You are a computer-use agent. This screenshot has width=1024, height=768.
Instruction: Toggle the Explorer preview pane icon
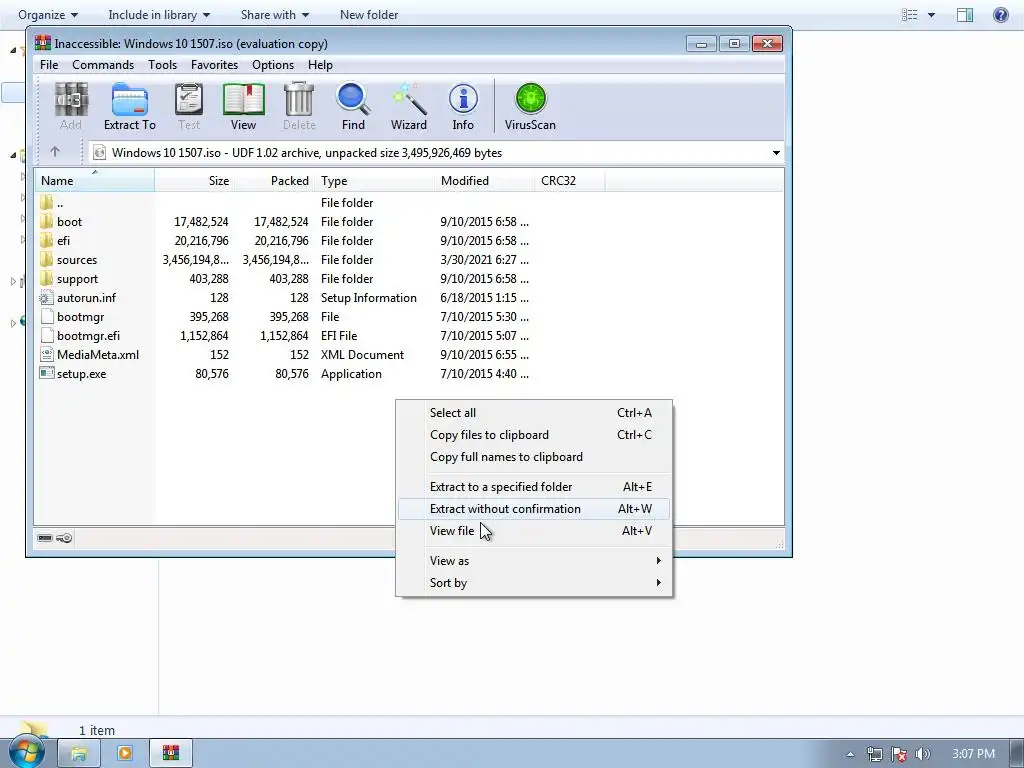[965, 14]
